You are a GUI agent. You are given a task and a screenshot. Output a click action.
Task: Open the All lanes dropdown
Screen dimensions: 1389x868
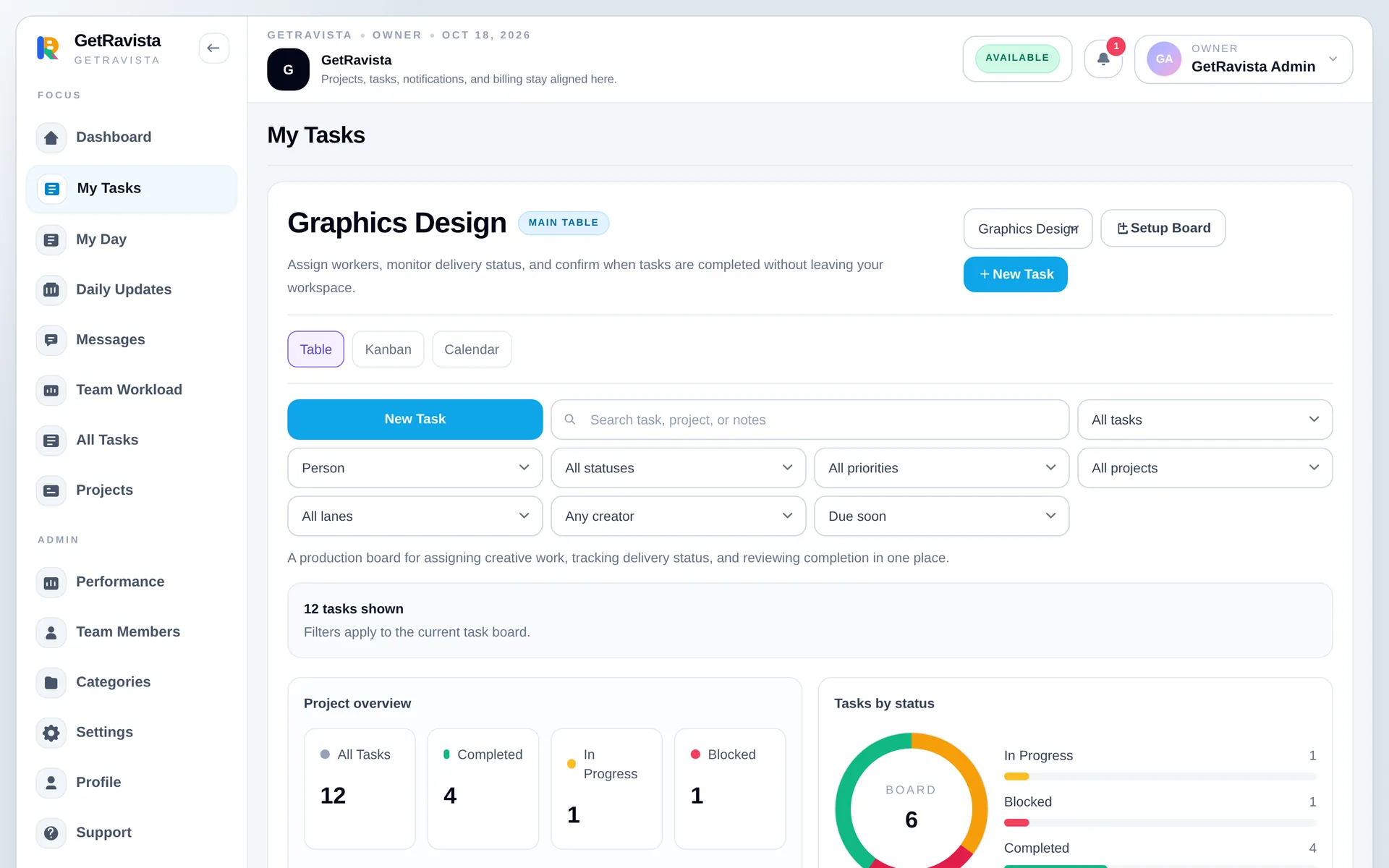point(415,516)
